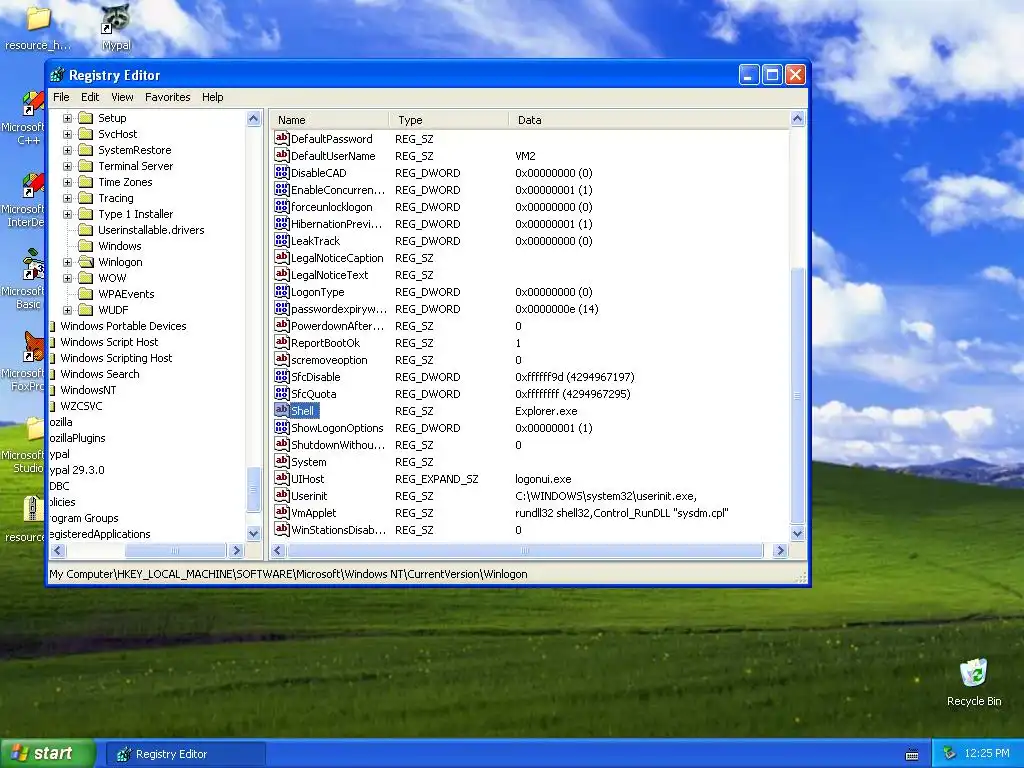Click the forceunlocklogon DWORD icon
Viewport: 1024px width, 768px height.
(281, 206)
